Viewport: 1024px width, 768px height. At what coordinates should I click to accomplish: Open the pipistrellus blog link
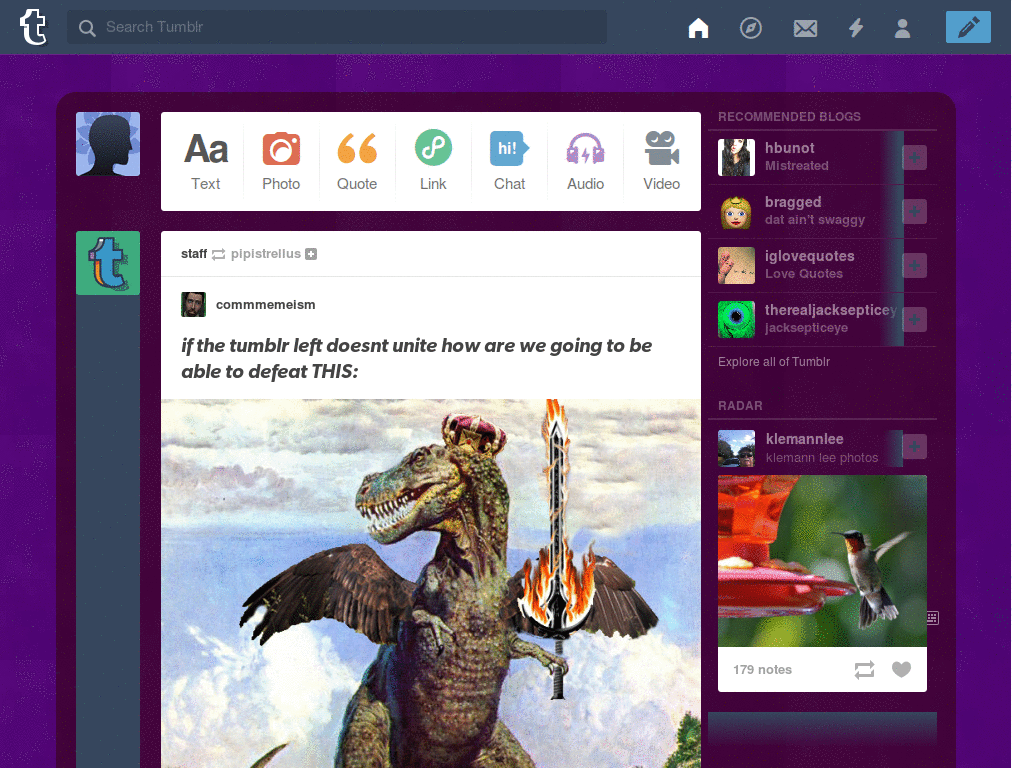coord(265,253)
